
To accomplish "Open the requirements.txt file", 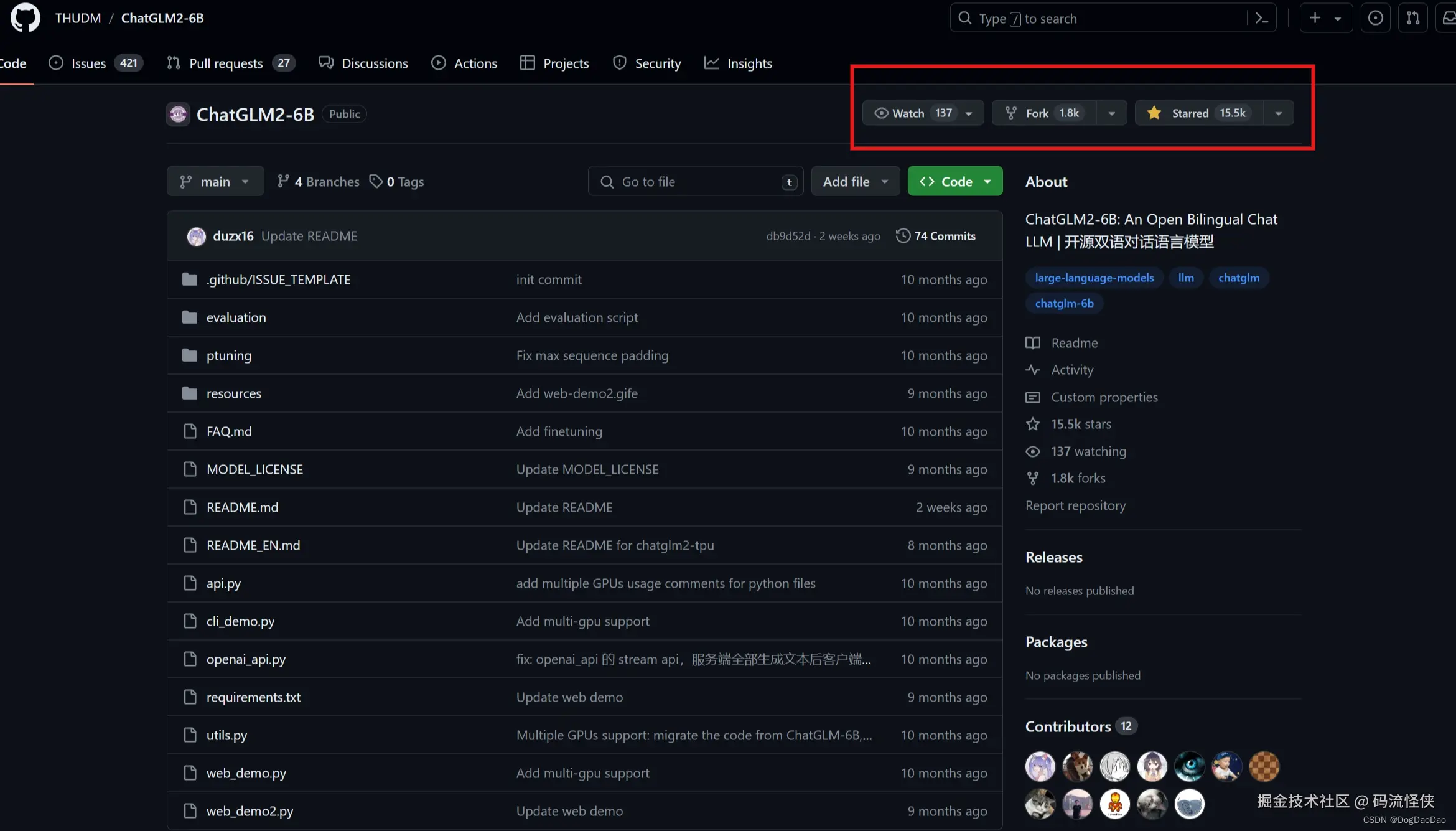I will coord(253,697).
